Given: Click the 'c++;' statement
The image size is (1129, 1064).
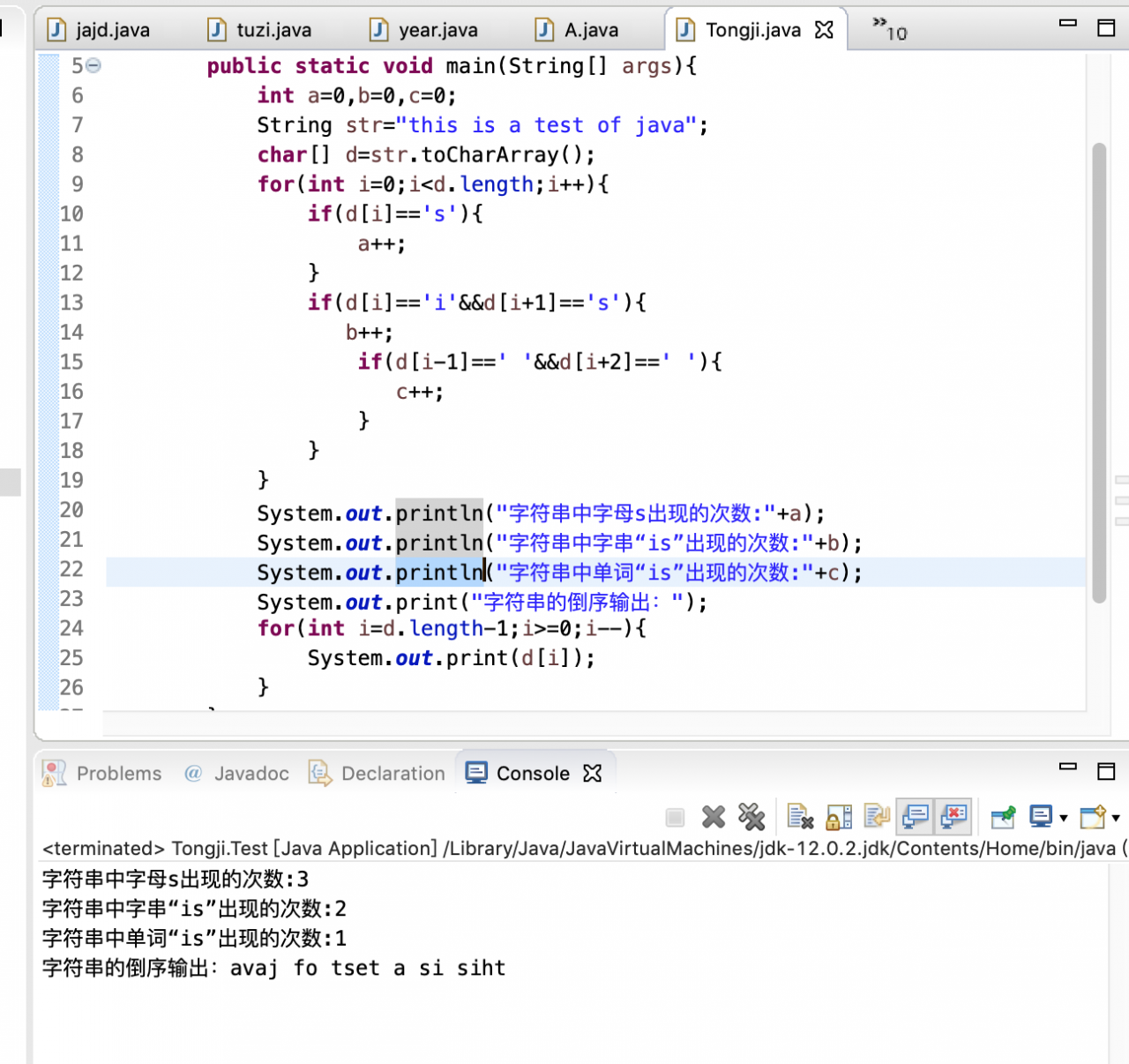Looking at the screenshot, I should coord(420,392).
